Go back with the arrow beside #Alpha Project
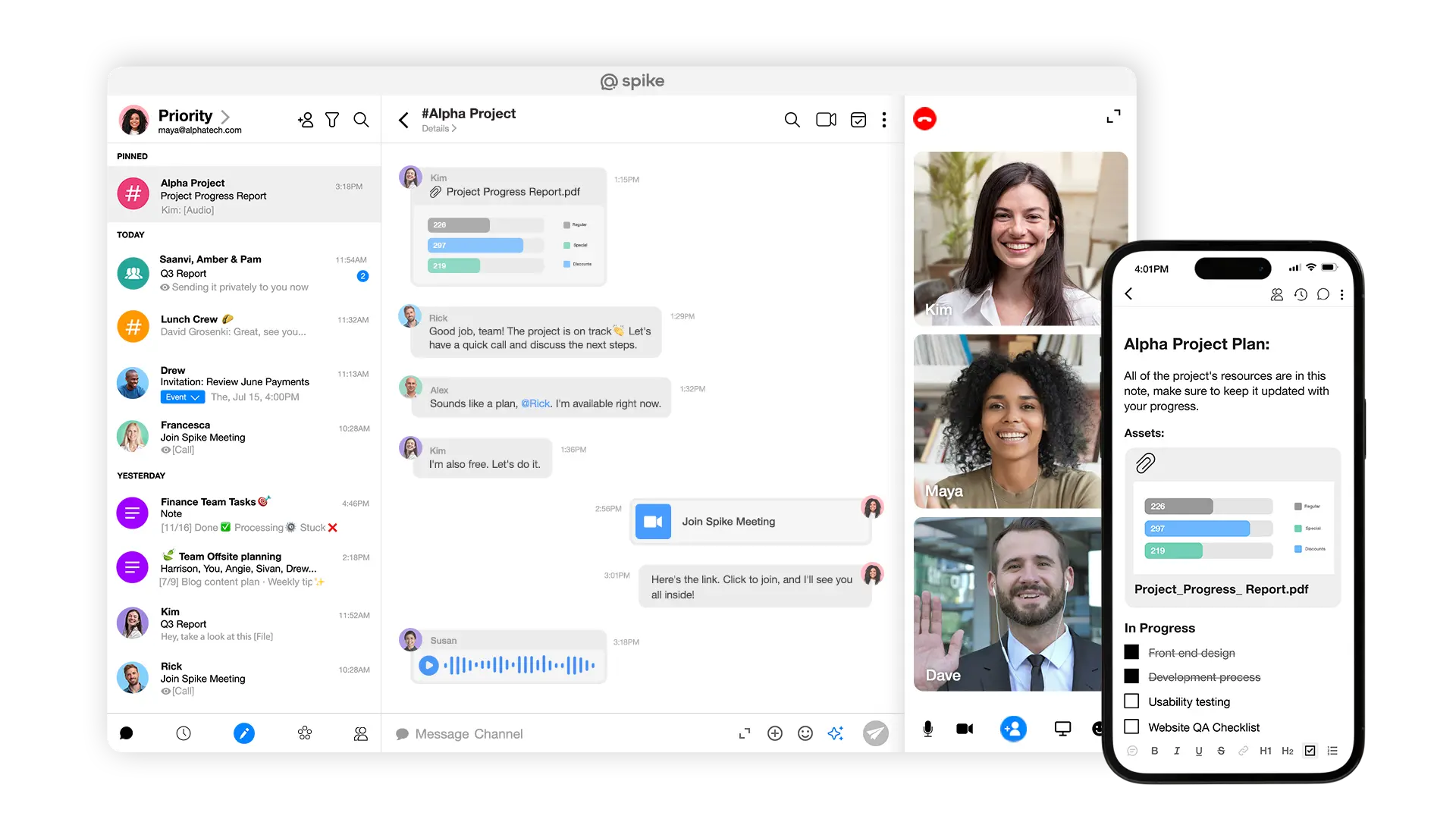Screen dimensions: 1456x819 click(x=403, y=120)
